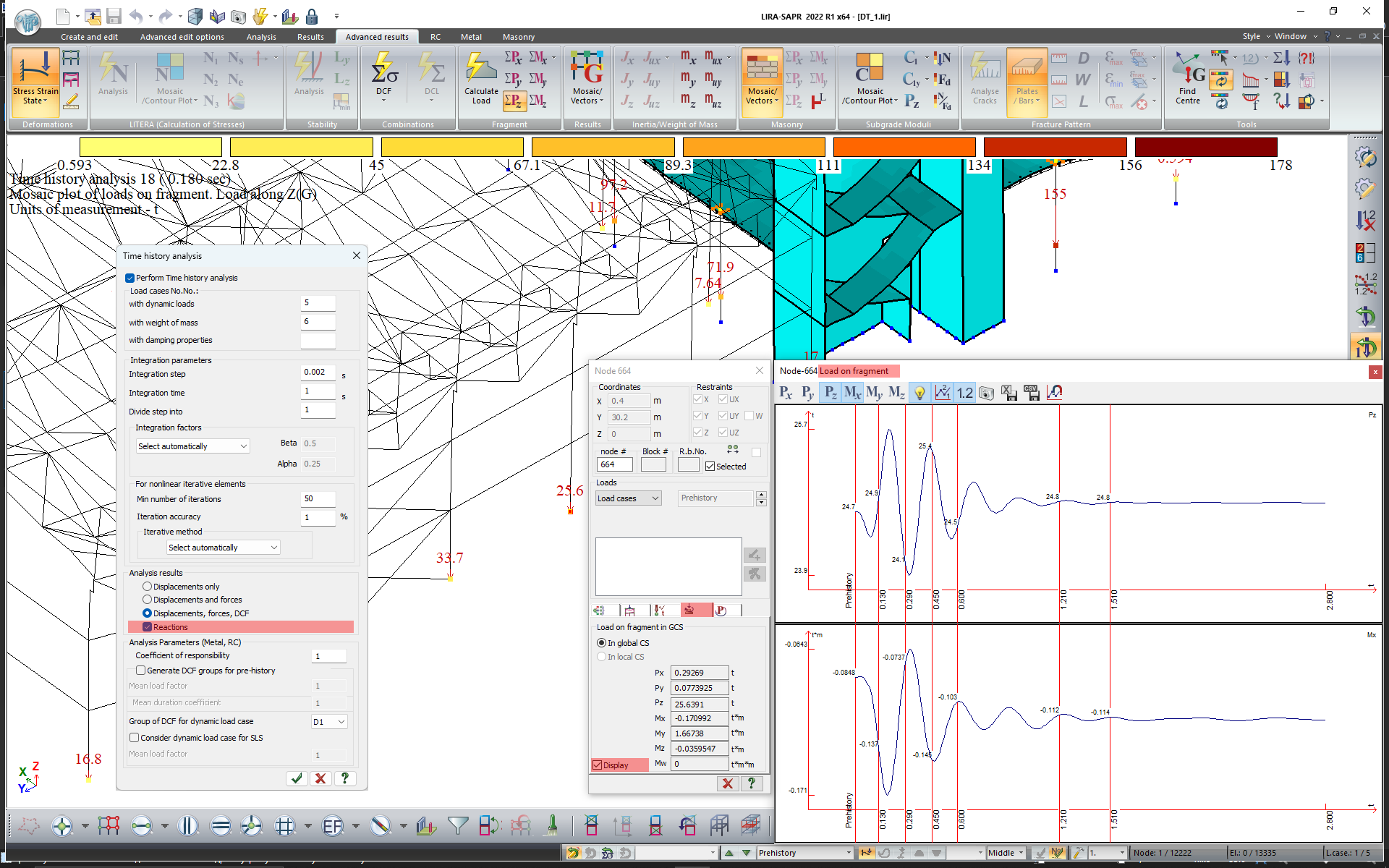Select the Mx graph button
Screen dimensions: 1389x868
coord(852,393)
